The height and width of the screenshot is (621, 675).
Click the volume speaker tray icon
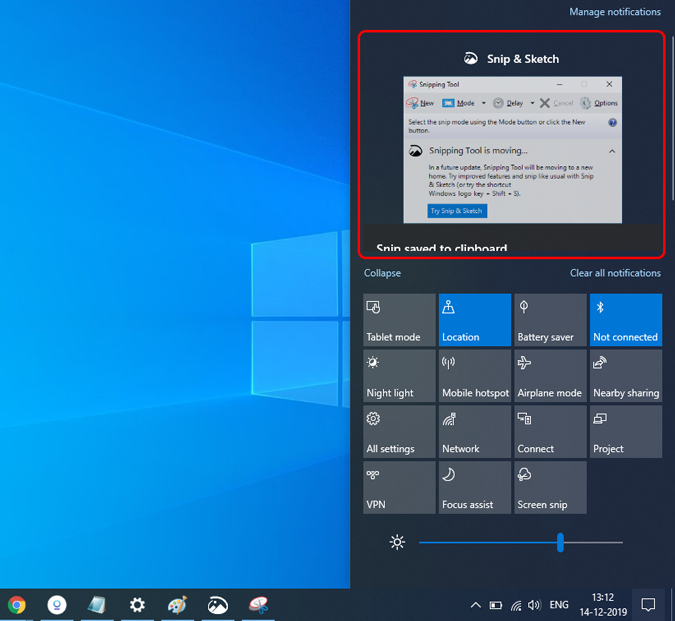click(534, 606)
